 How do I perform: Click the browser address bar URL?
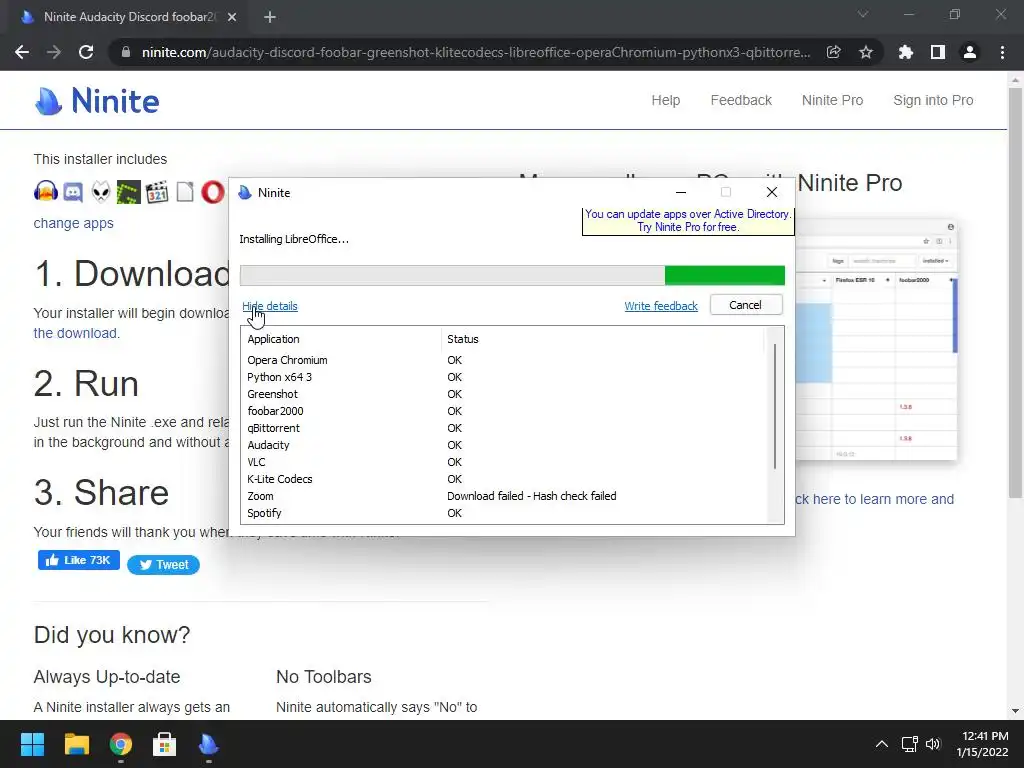pyautogui.click(x=475, y=52)
